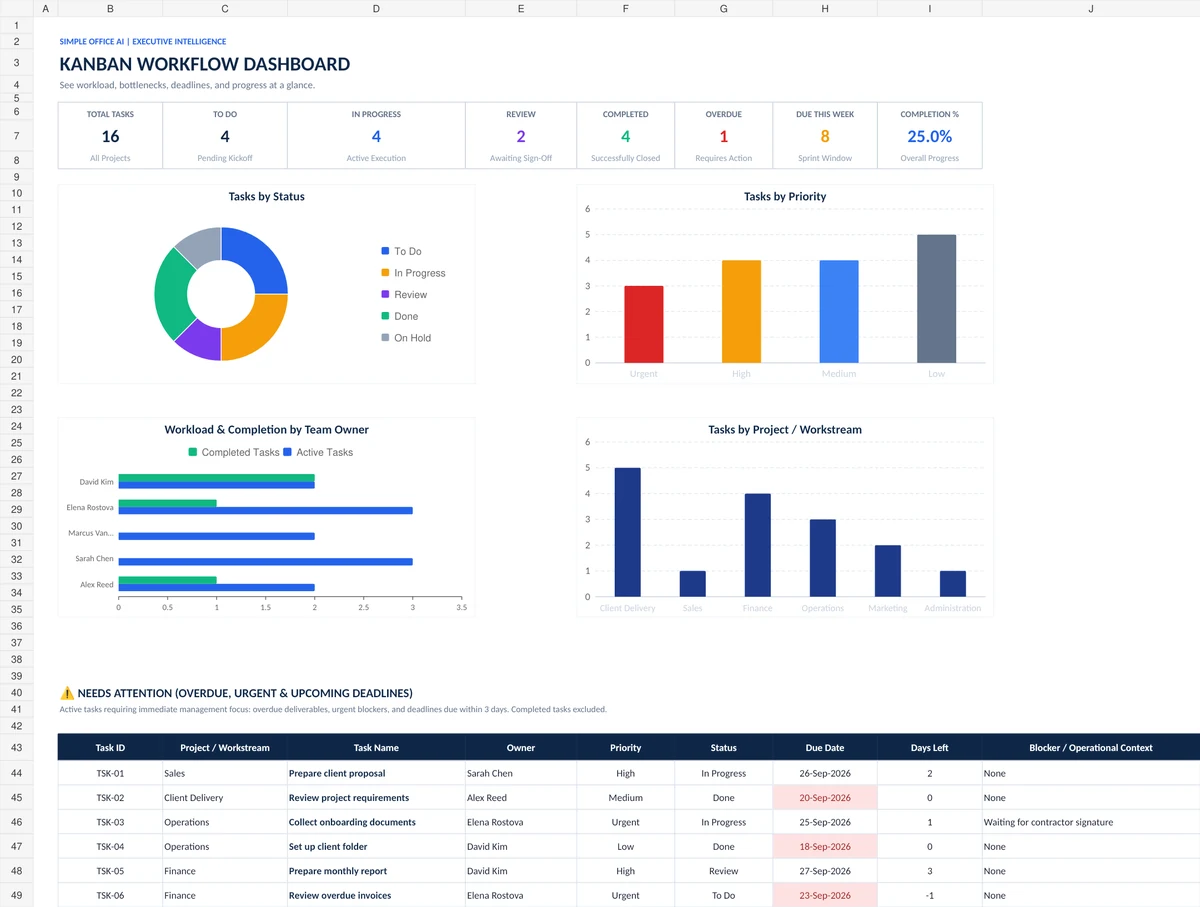Image resolution: width=1200 pixels, height=907 pixels.
Task: Click the Review overdue invoices cell
Action: (x=376, y=895)
